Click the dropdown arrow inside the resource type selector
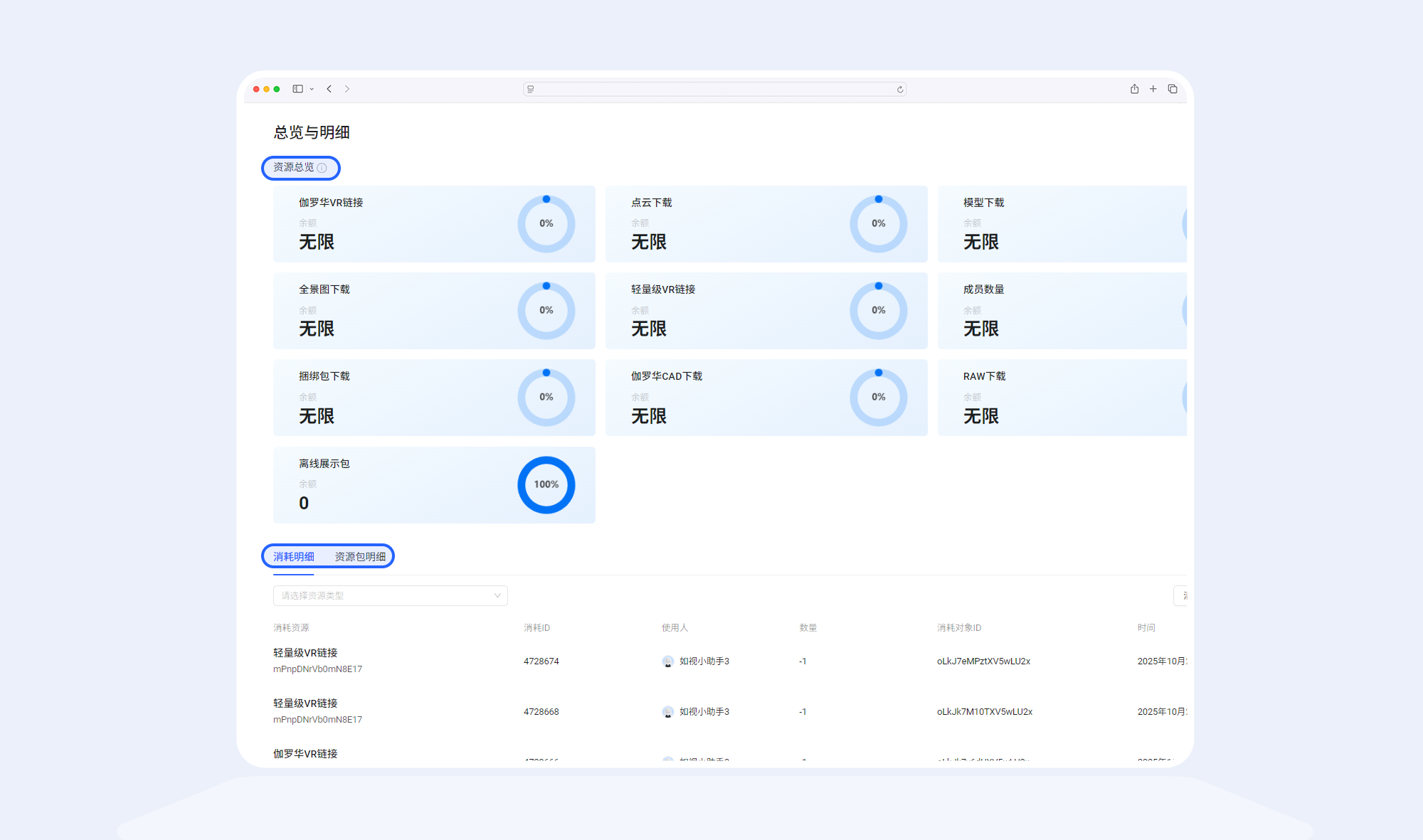The height and width of the screenshot is (840, 1423). [x=497, y=595]
